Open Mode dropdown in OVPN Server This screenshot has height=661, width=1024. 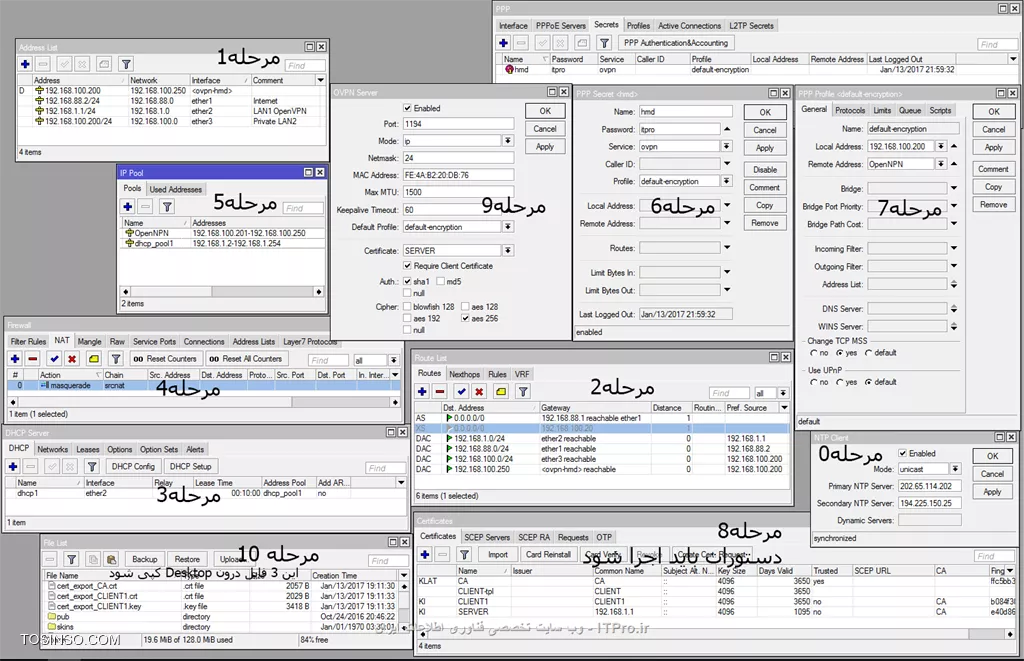pos(507,140)
